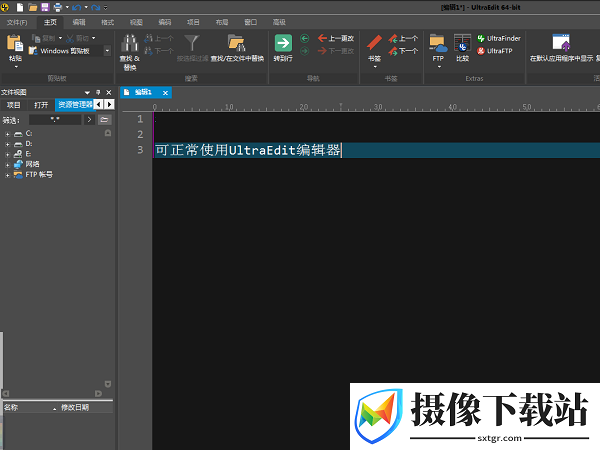This screenshot has height=450, width=600.
Task: Go to next bookmark (下一个)
Action: [x=403, y=51]
